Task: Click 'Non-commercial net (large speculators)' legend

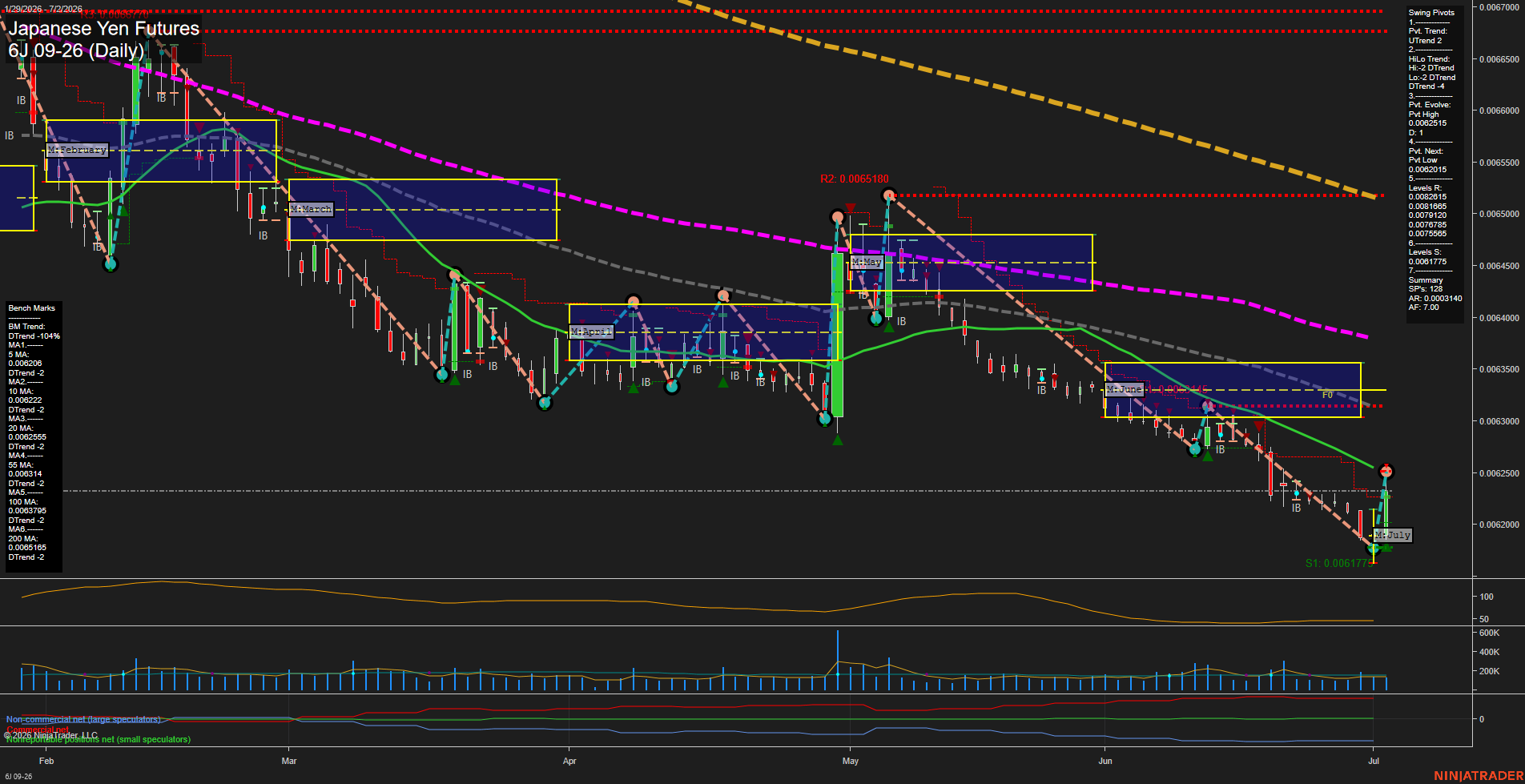Action: [83, 720]
